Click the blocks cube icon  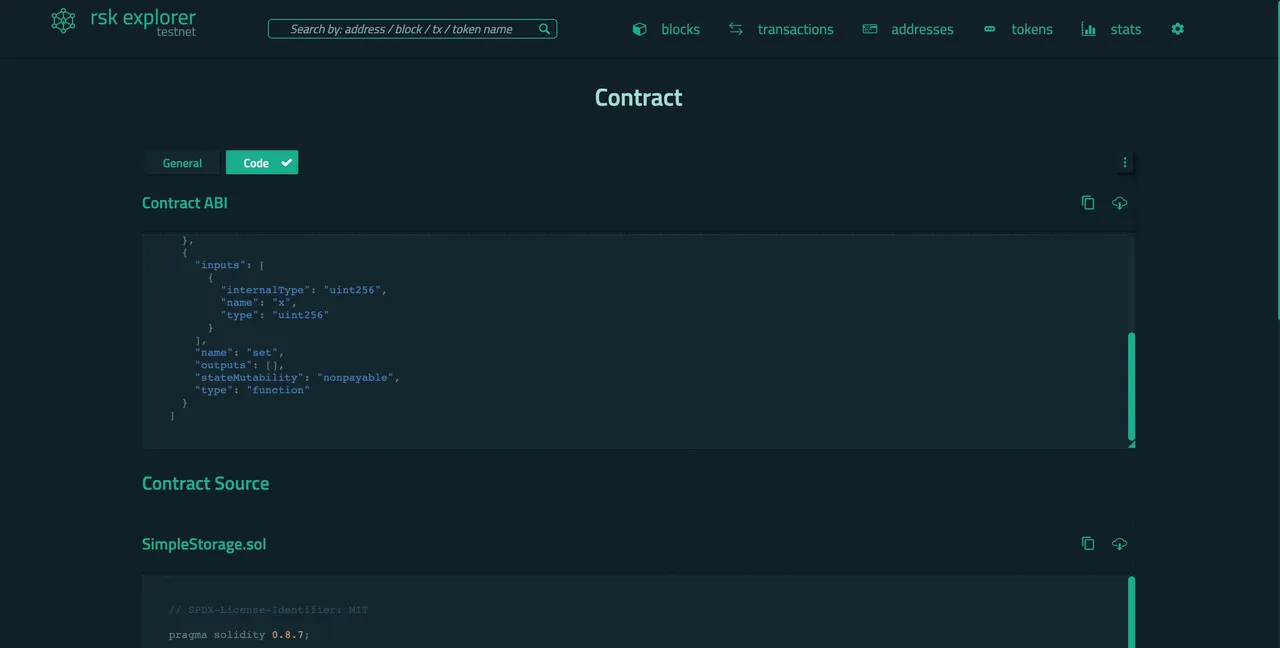640,29
